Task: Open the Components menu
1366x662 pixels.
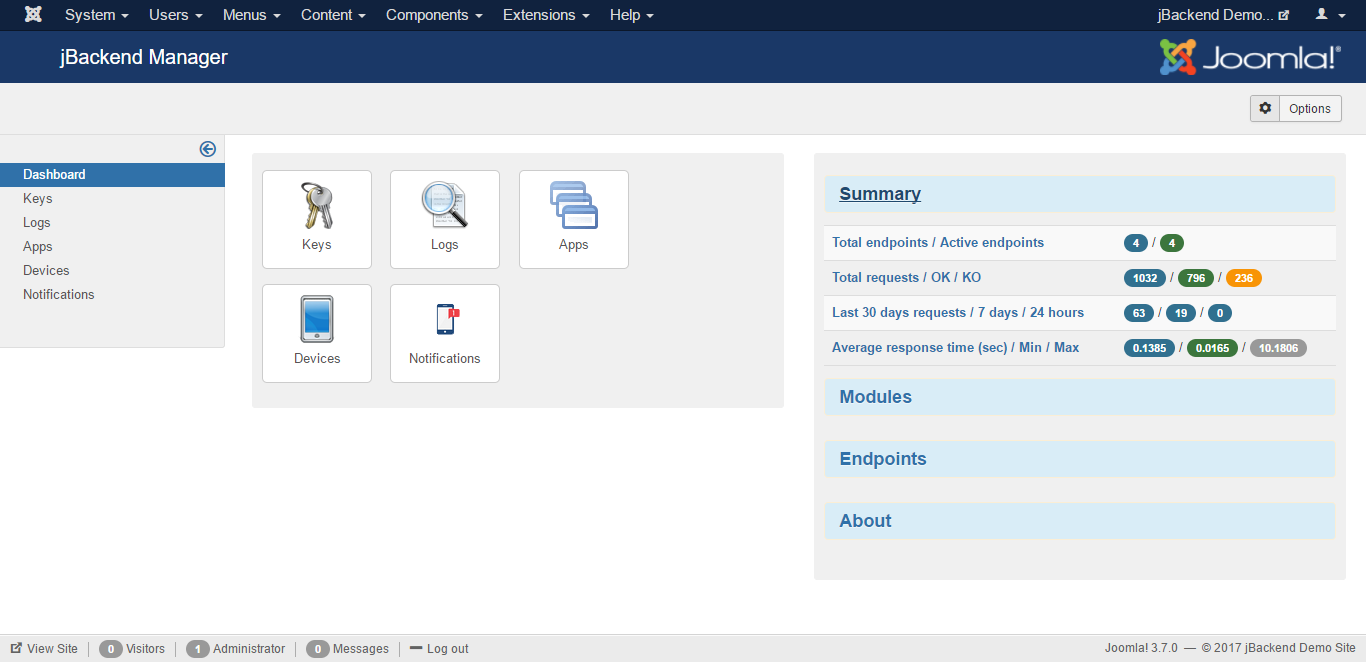Action: pos(434,15)
